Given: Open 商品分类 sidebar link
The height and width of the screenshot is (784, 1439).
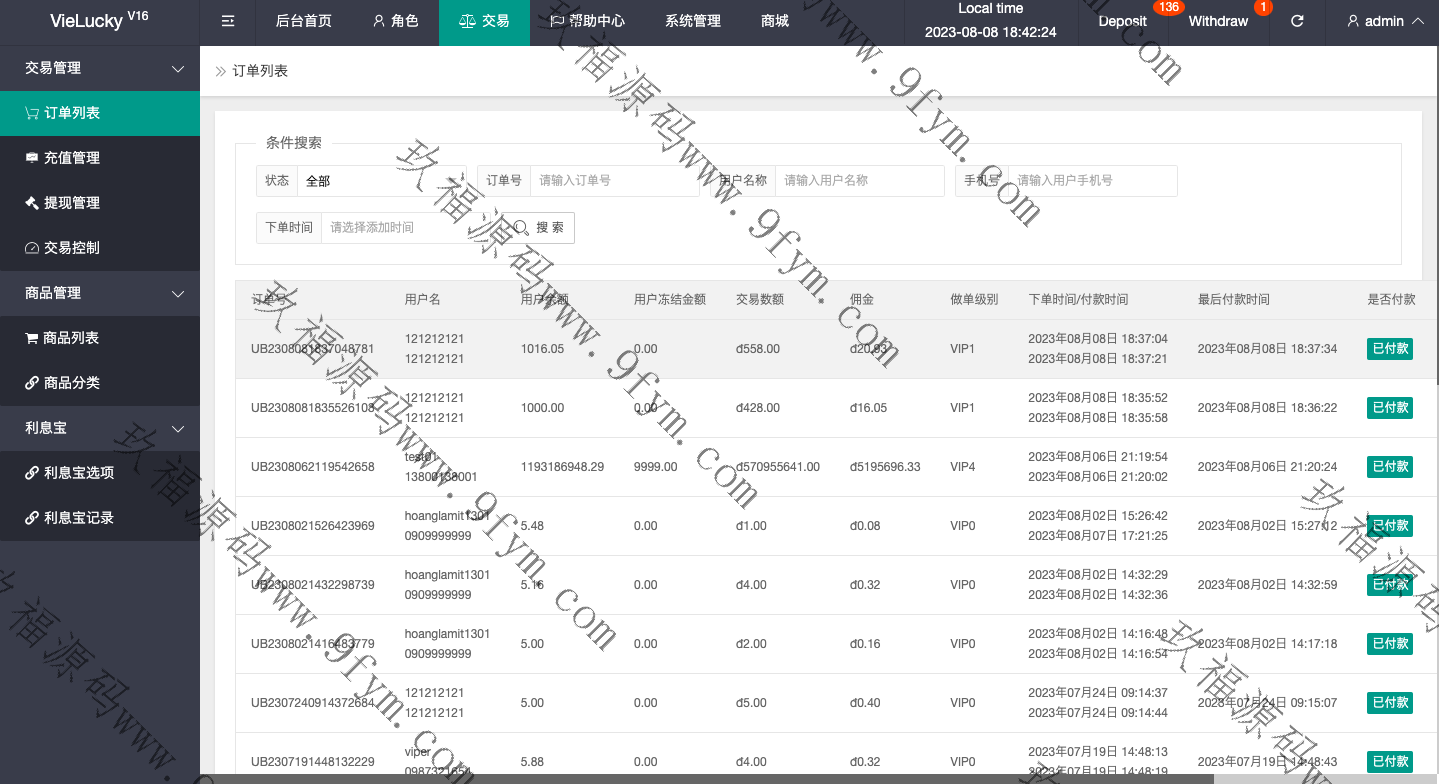Looking at the screenshot, I should tap(71, 383).
